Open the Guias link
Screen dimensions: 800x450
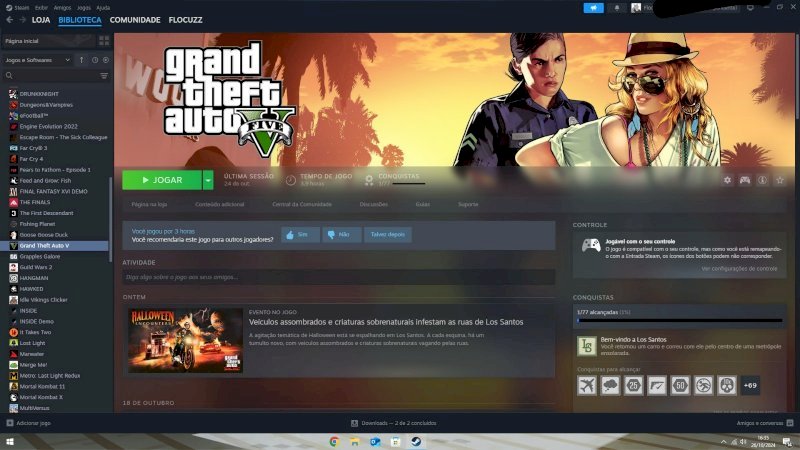[422, 205]
